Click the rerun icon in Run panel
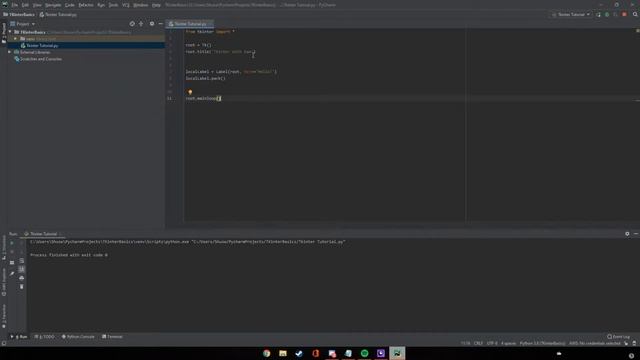Image resolution: width=640 pixels, height=360 pixels. tap(12, 243)
